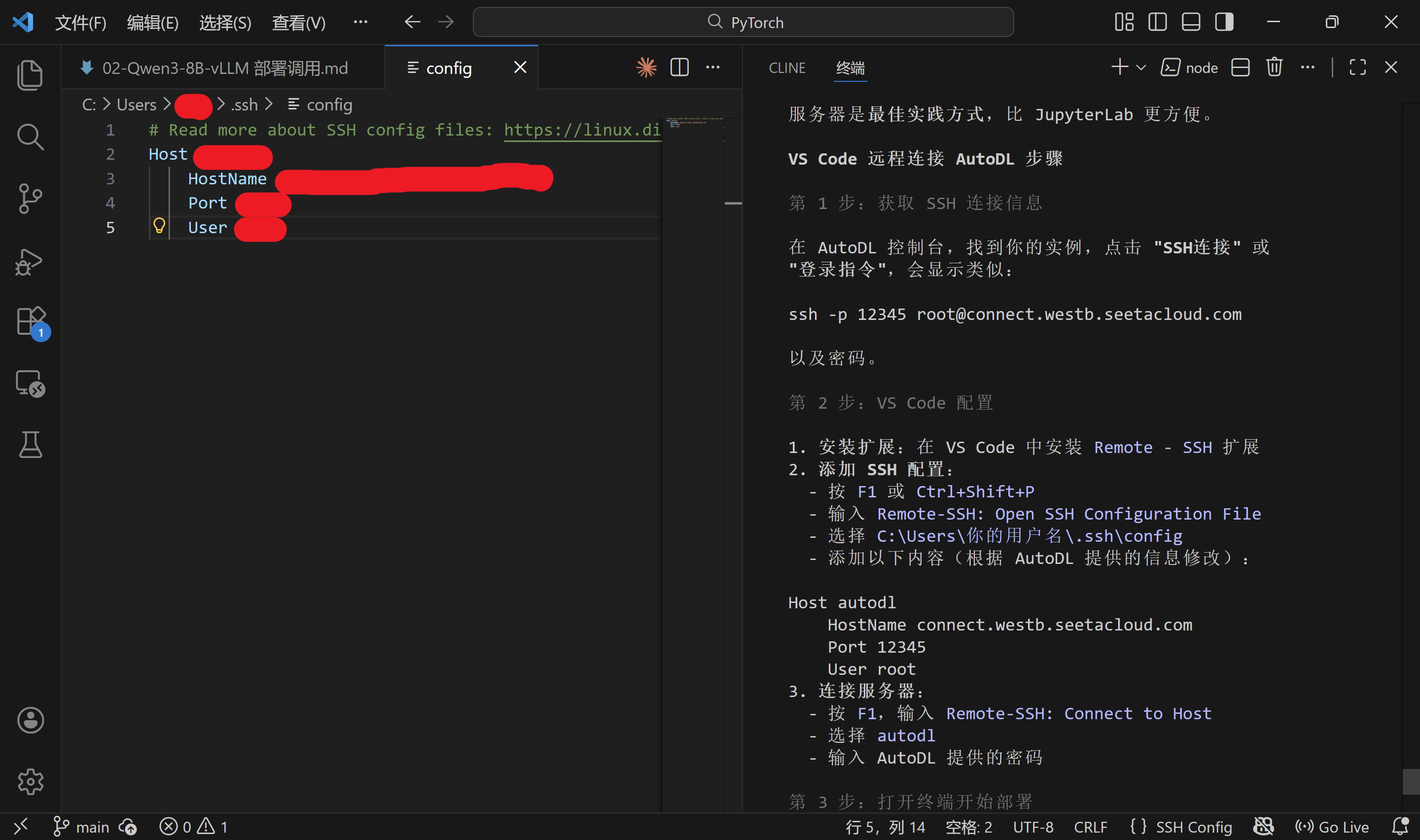This screenshot has width=1420, height=840.
Task: Toggle the primary sidebar layout button
Action: (1157, 22)
